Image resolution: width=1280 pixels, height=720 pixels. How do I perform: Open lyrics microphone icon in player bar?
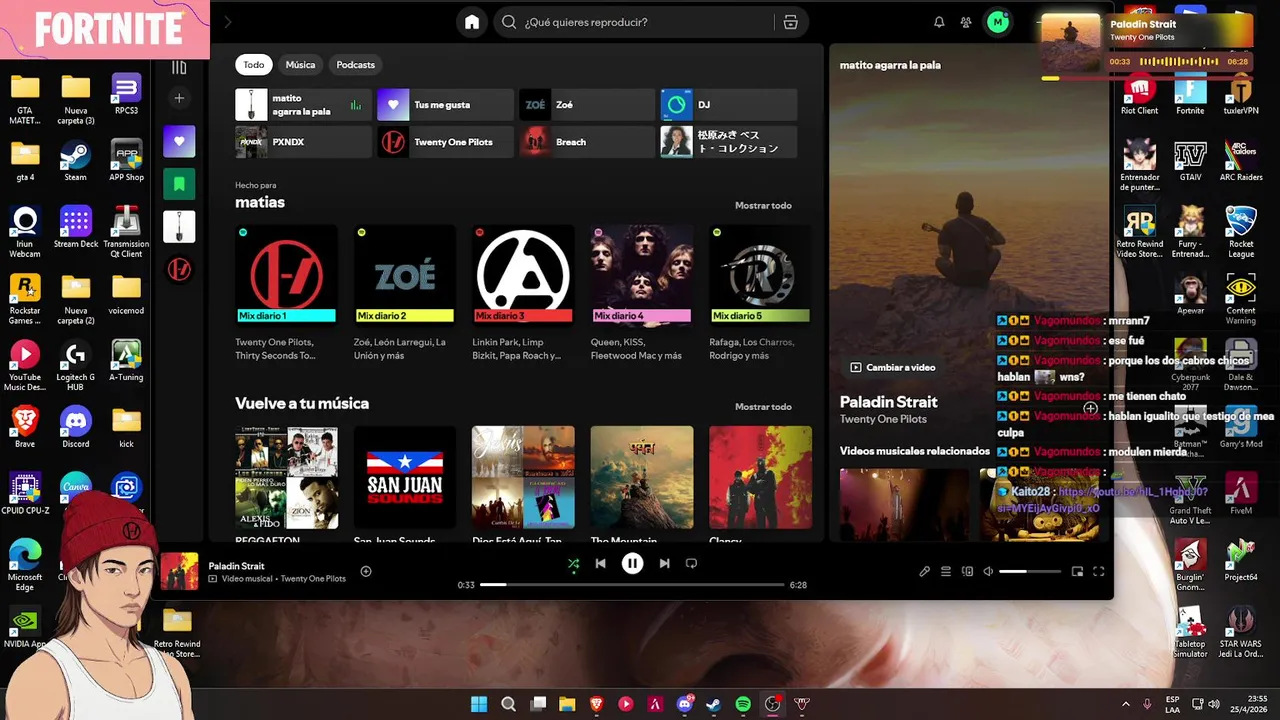924,572
